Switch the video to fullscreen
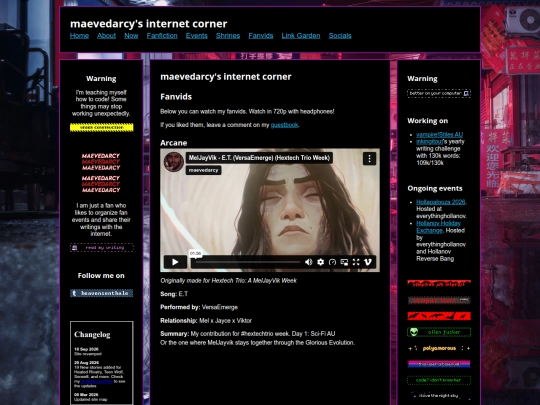 click(356, 262)
